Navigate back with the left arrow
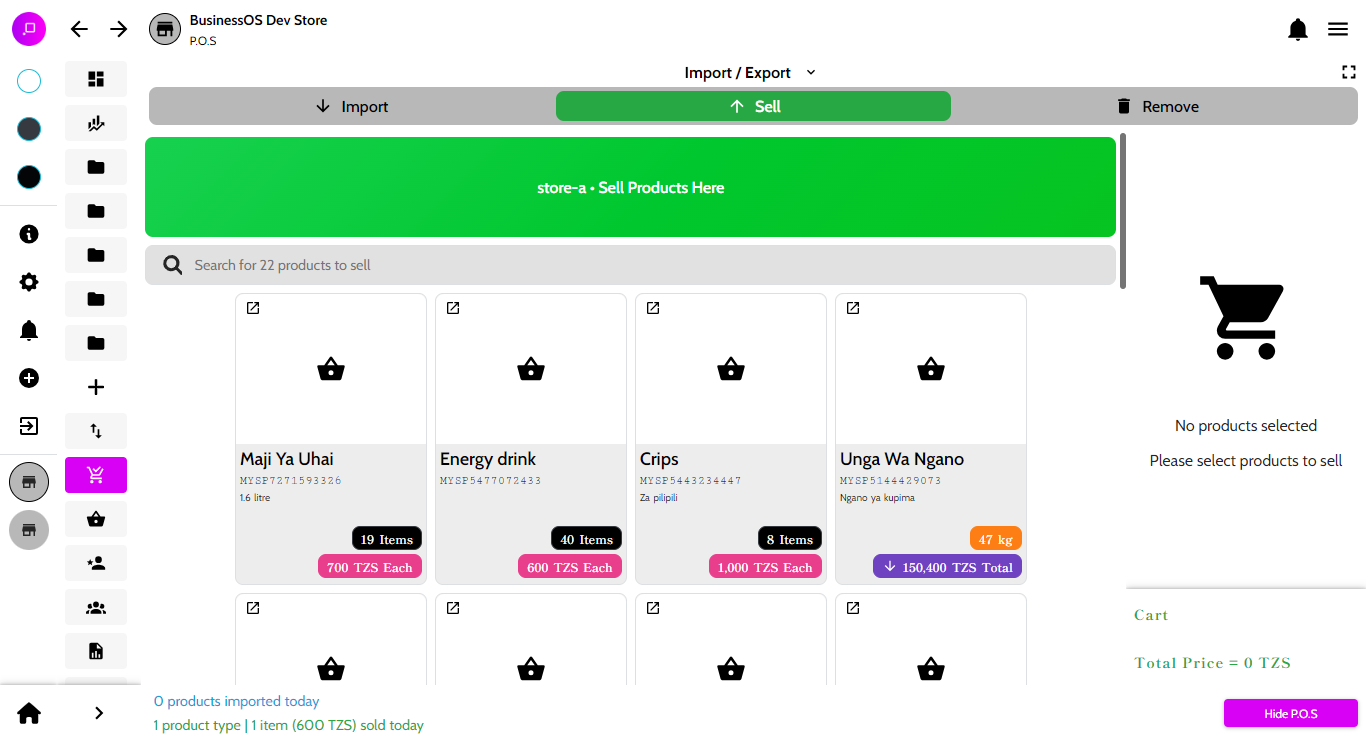The height and width of the screenshot is (740, 1366). (x=79, y=29)
